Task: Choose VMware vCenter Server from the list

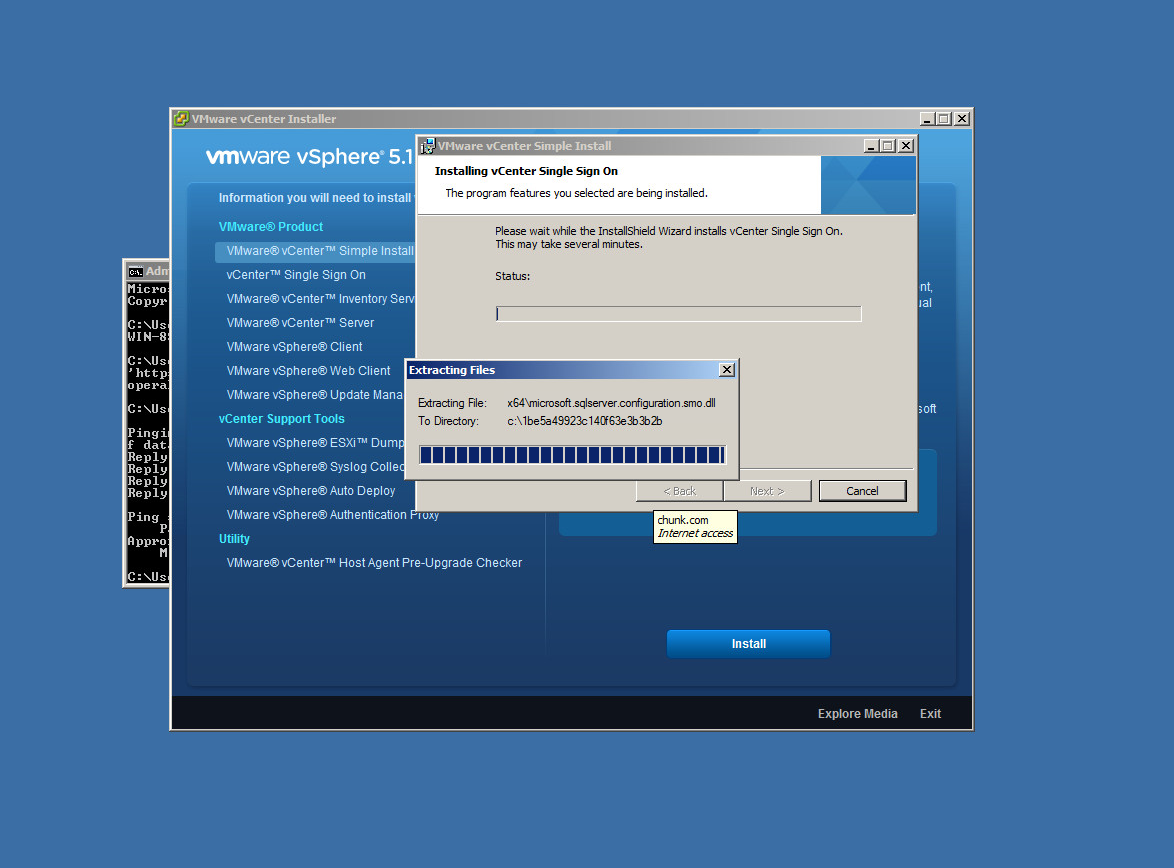Action: [x=300, y=323]
